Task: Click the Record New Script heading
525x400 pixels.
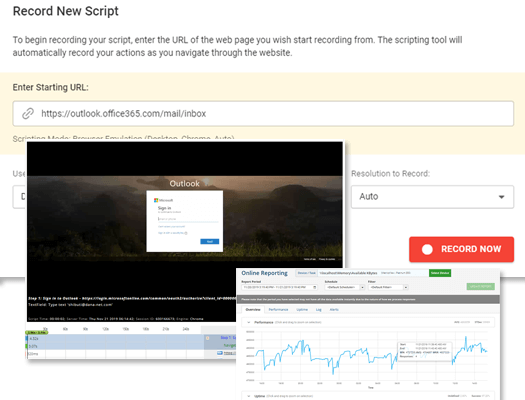Action: coord(66,11)
